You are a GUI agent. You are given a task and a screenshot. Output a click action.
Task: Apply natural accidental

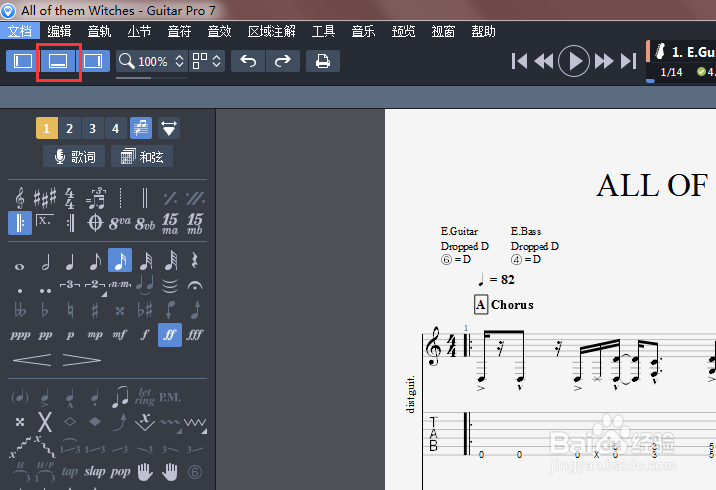click(70, 310)
